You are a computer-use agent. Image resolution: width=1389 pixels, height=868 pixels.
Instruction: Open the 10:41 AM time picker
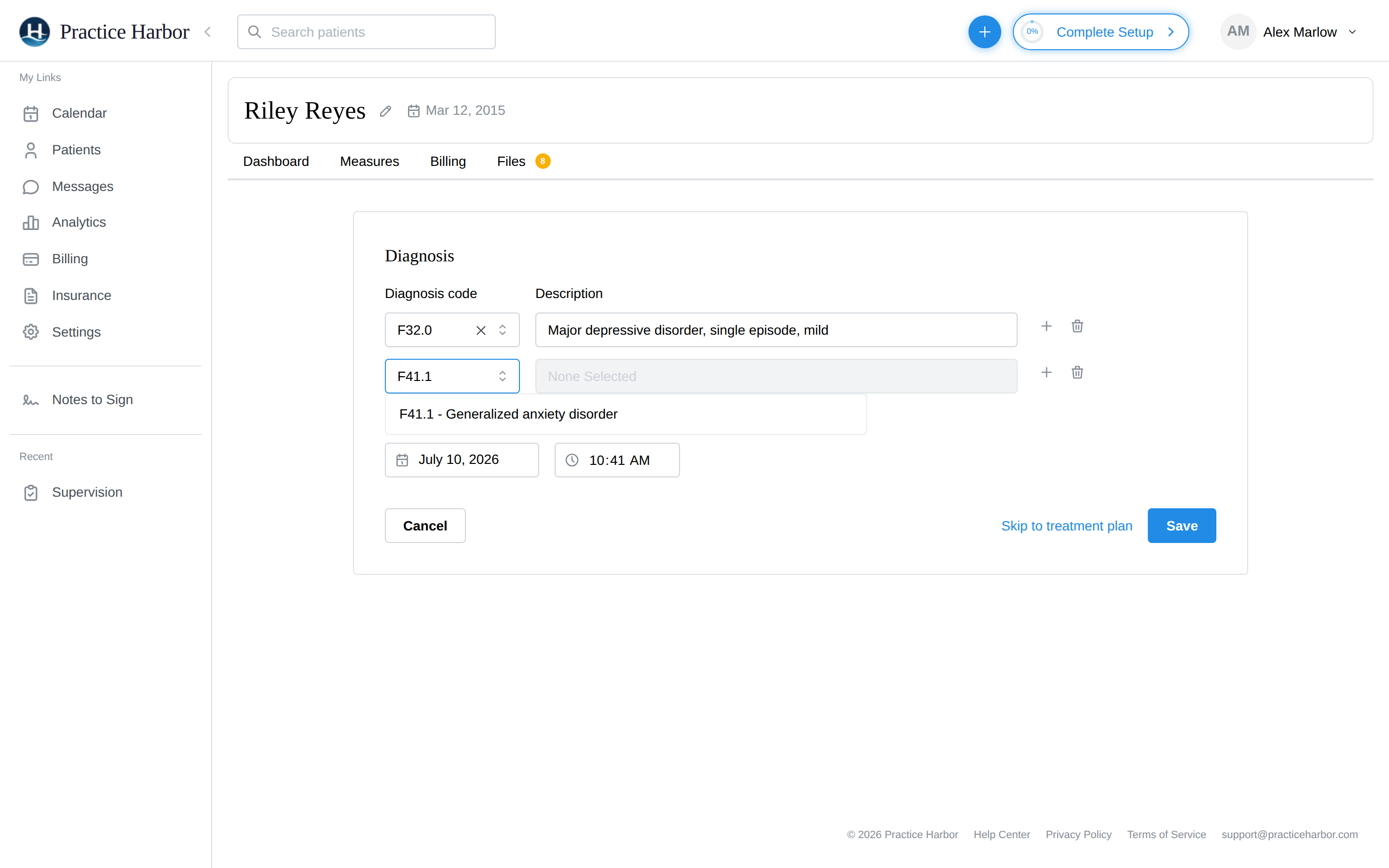[617, 460]
